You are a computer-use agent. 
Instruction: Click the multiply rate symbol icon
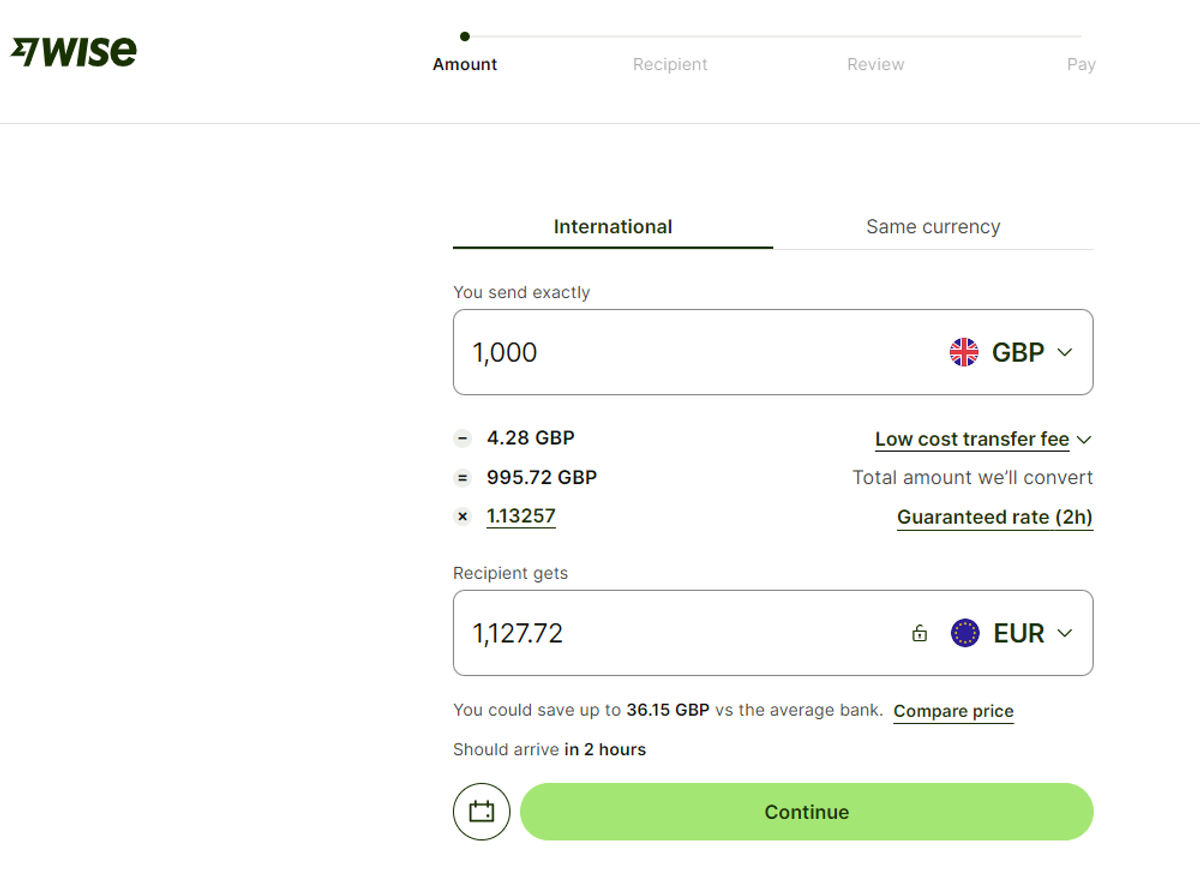pyautogui.click(x=462, y=517)
